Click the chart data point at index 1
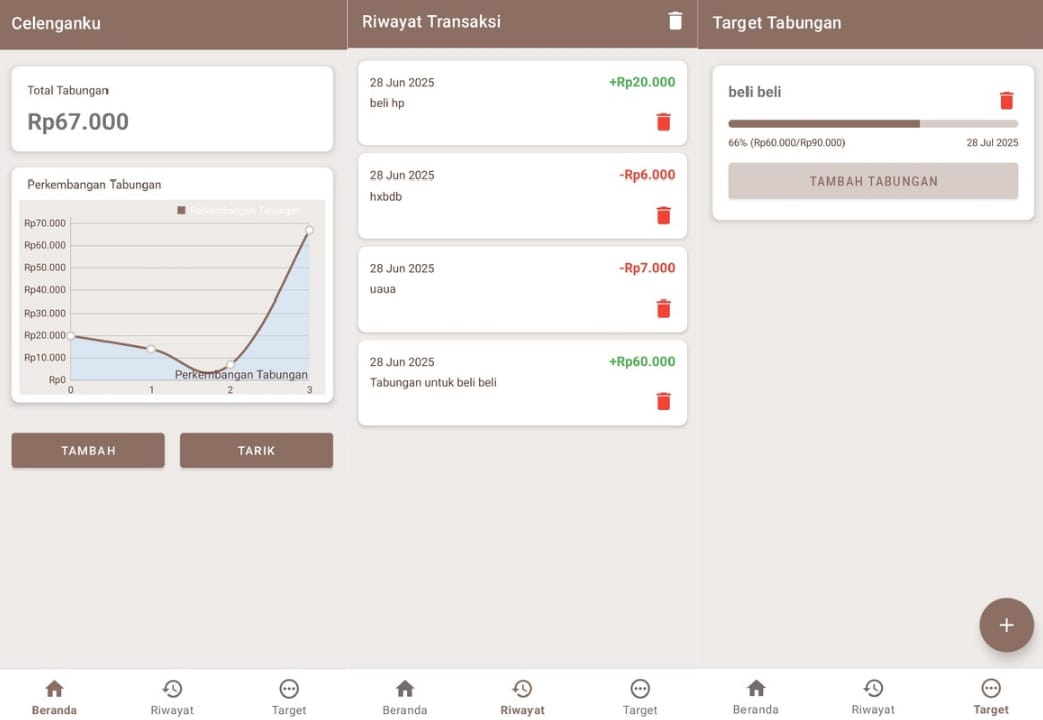This screenshot has height=720, width=1043. pos(151,349)
